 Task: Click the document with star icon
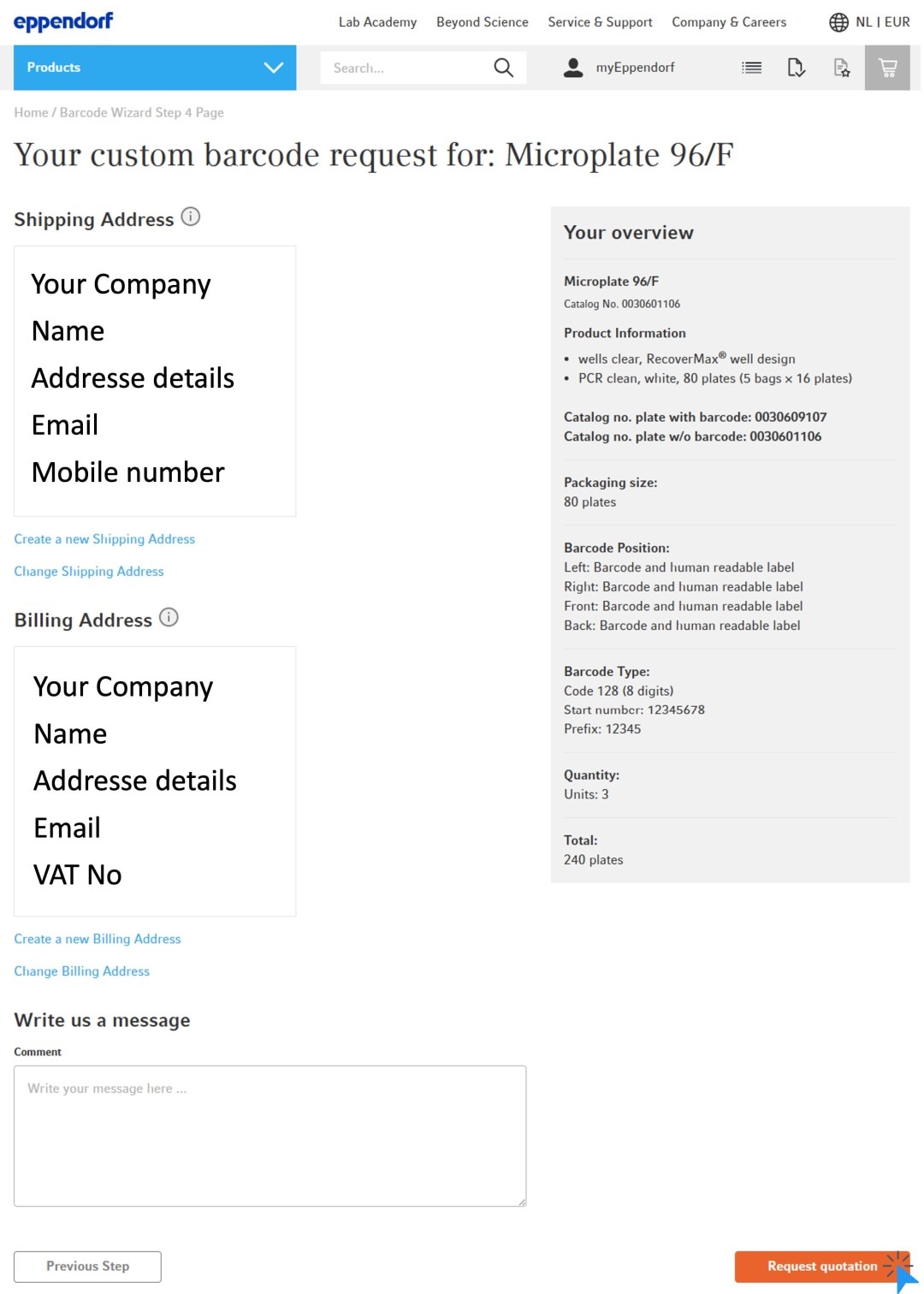(842, 68)
